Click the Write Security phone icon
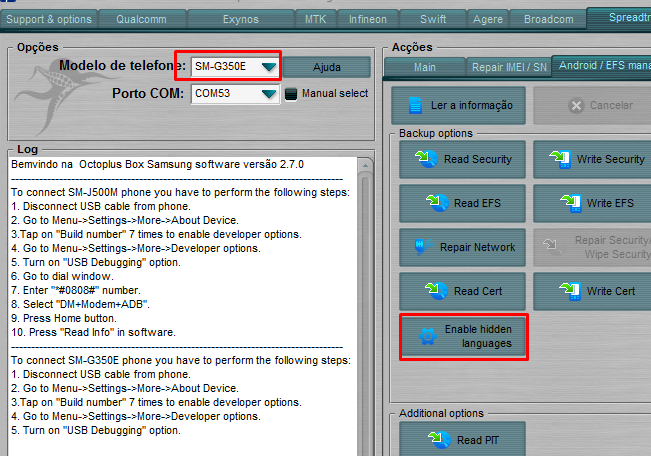The height and width of the screenshot is (456, 651). point(560,159)
